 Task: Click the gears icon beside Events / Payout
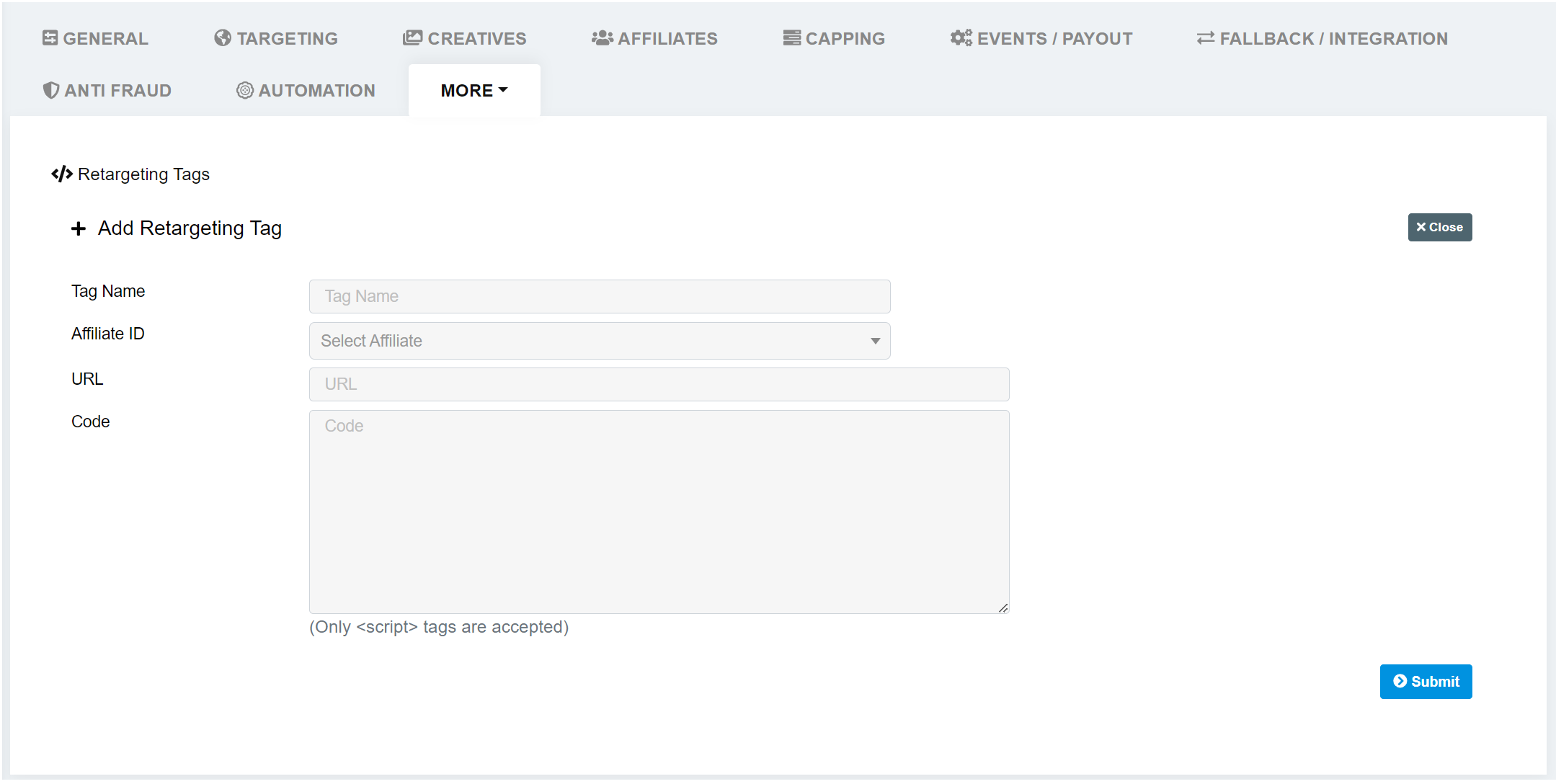point(961,38)
